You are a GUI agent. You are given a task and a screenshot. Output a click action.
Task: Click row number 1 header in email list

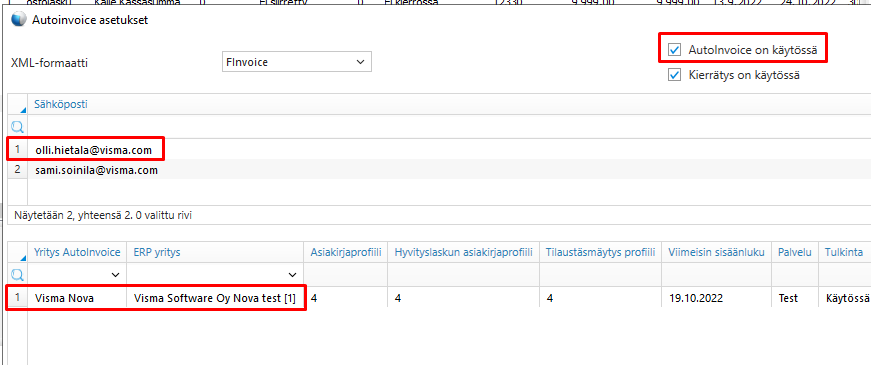(x=17, y=149)
